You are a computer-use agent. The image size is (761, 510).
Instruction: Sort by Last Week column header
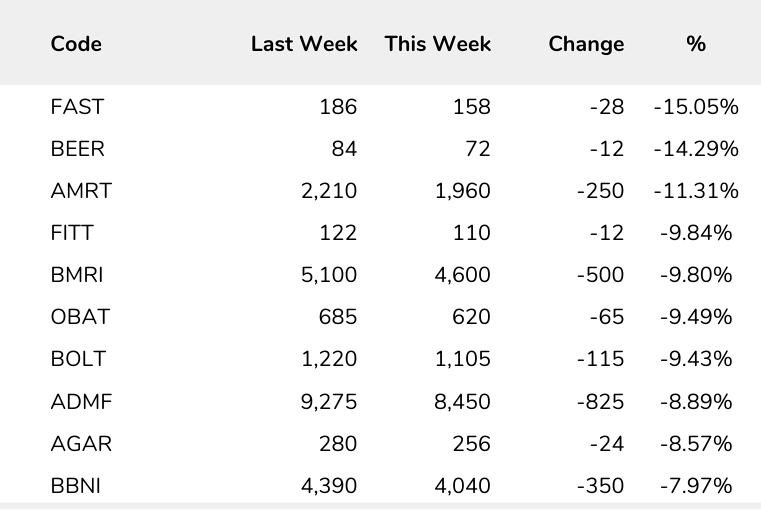pos(304,44)
